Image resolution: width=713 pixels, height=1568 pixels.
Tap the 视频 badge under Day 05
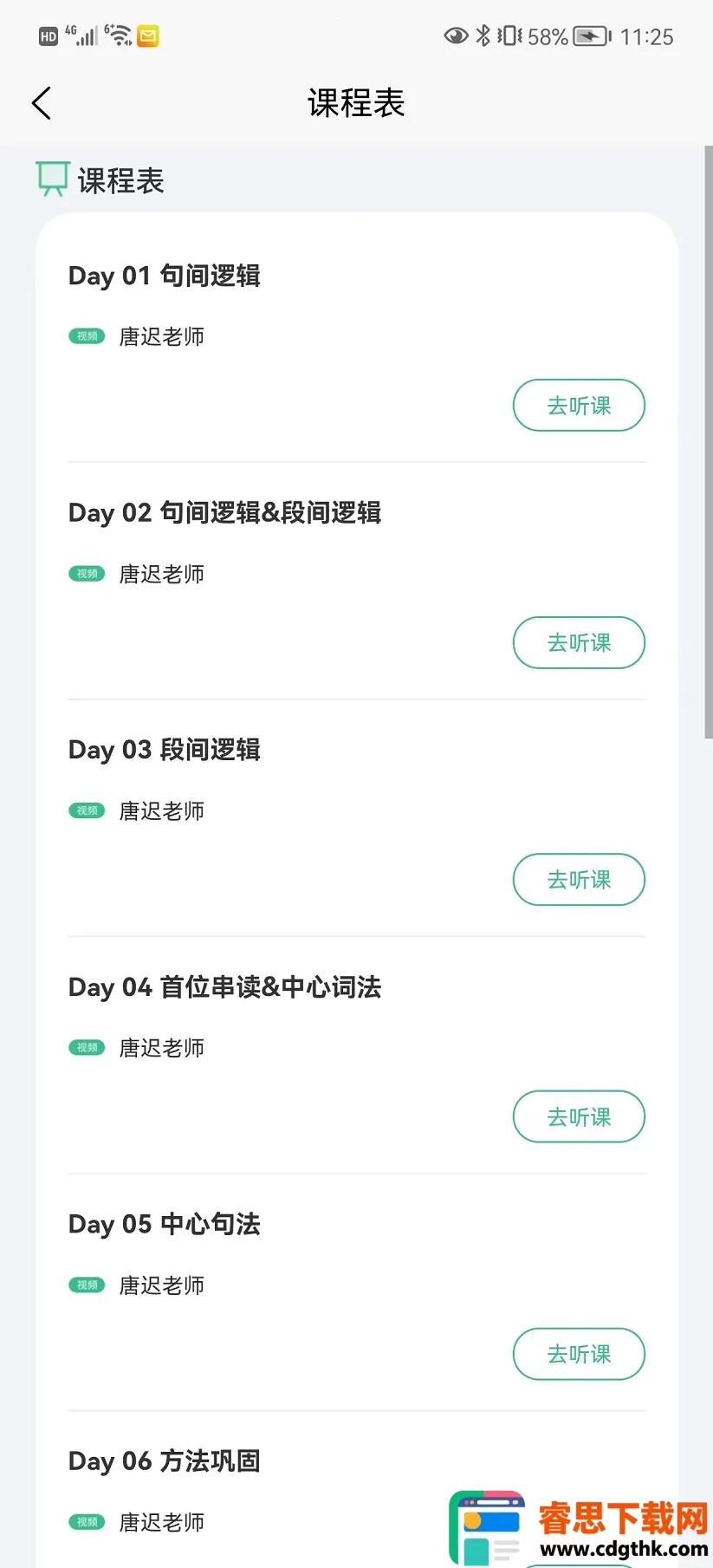[x=87, y=1285]
